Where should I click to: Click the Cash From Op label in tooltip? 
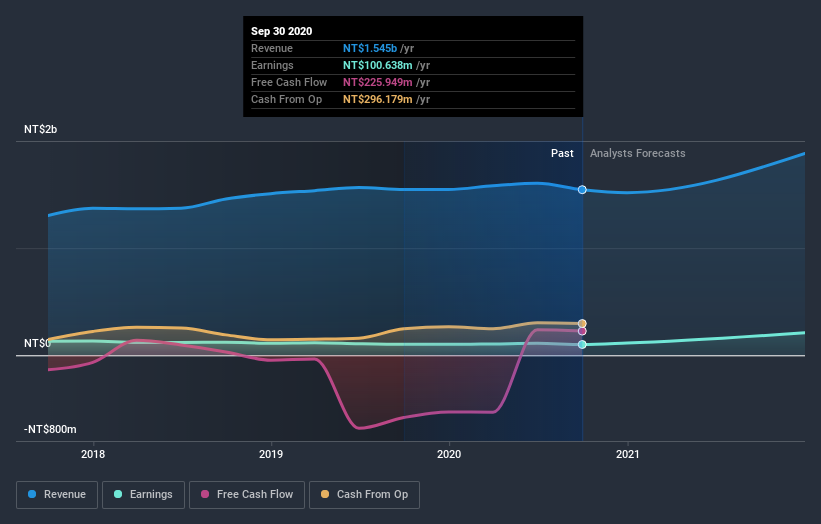[286, 99]
